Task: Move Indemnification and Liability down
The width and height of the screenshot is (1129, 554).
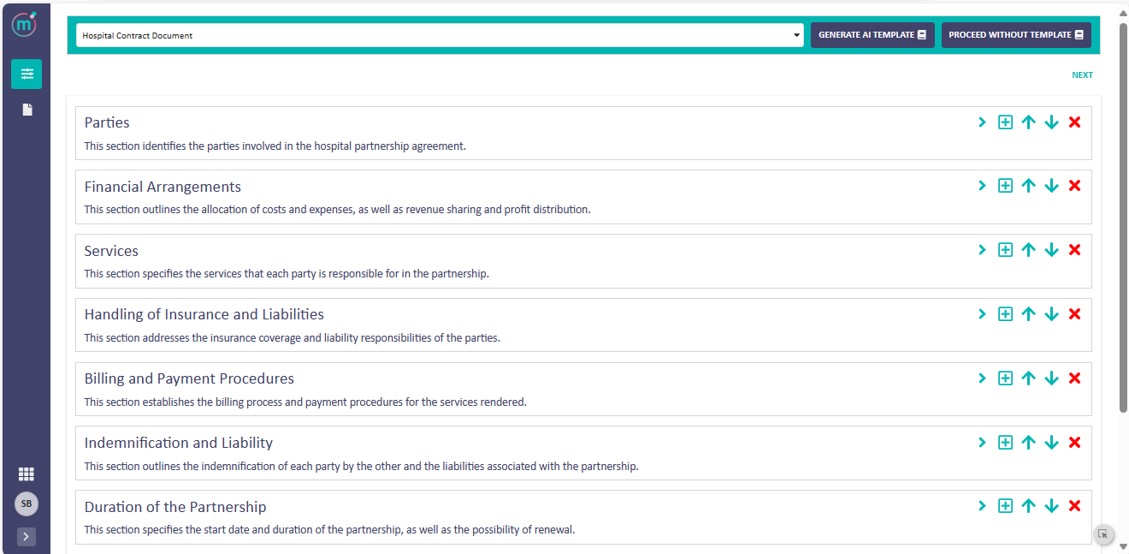Action: (x=1051, y=442)
